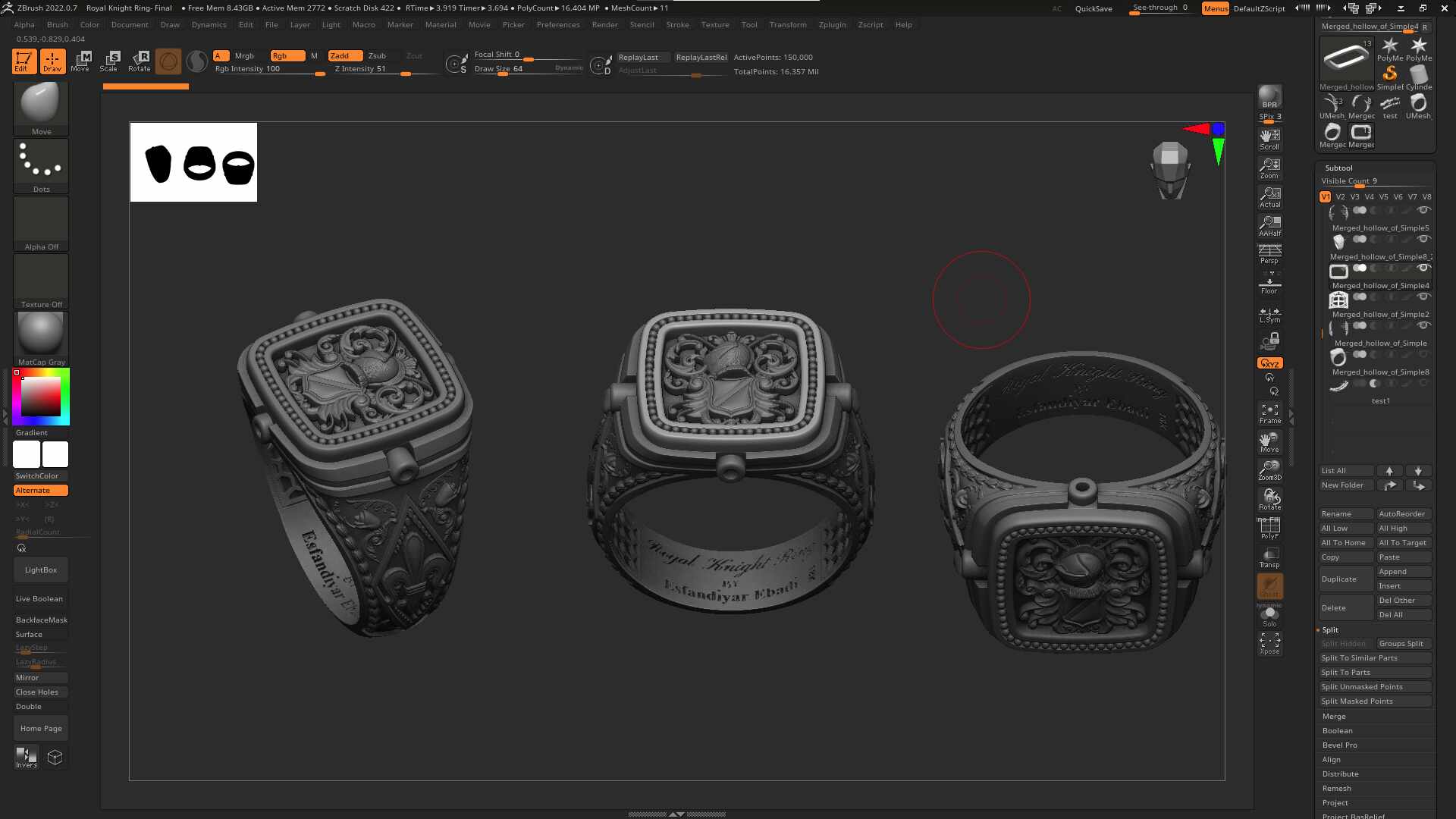The image size is (1456, 819).
Task: Expand the Boolean section
Action: pos(1337,730)
